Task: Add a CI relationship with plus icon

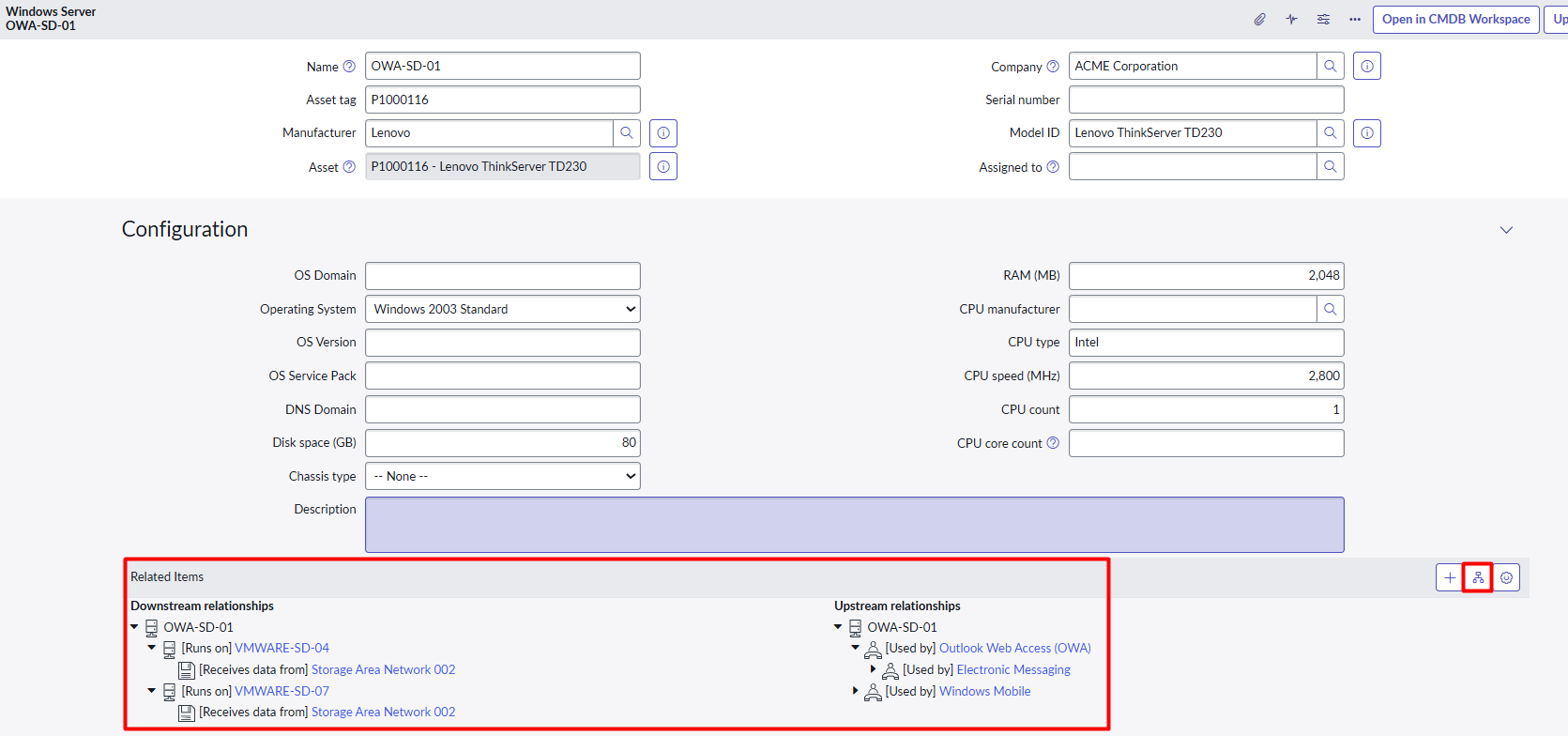Action: (x=1450, y=577)
